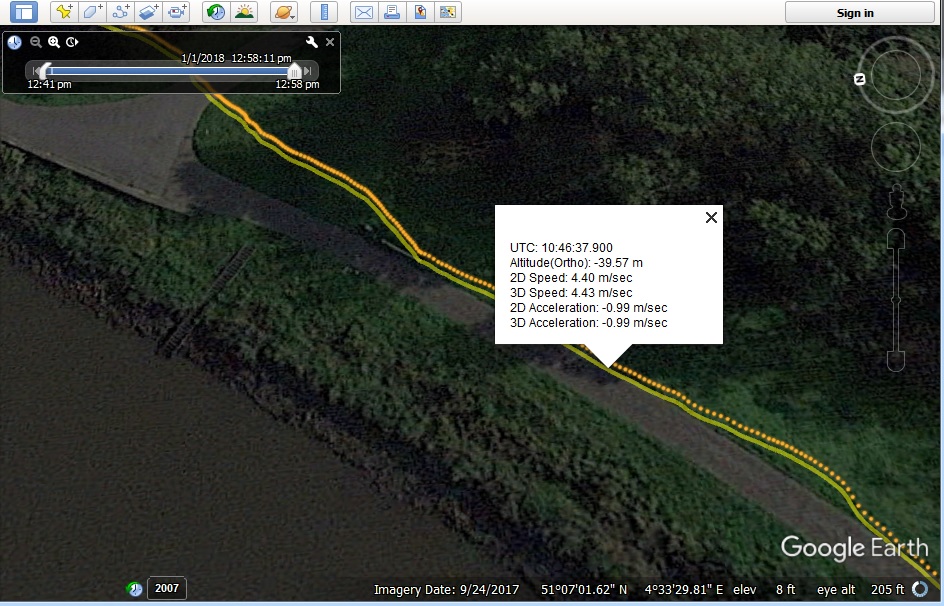
Task: Click the top end of the zoom slider
Action: [896, 238]
